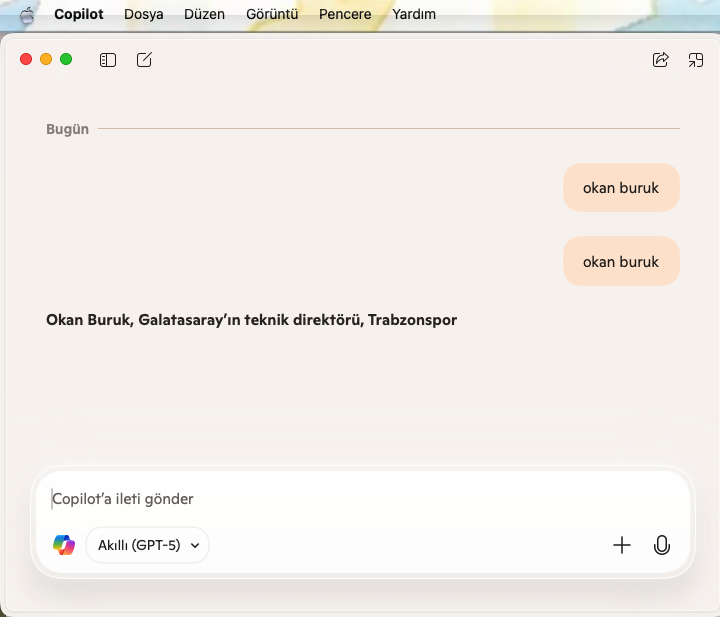The image size is (720, 617).
Task: Focus the Copilot'a ileti gönder field
Action: pyautogui.click(x=363, y=499)
